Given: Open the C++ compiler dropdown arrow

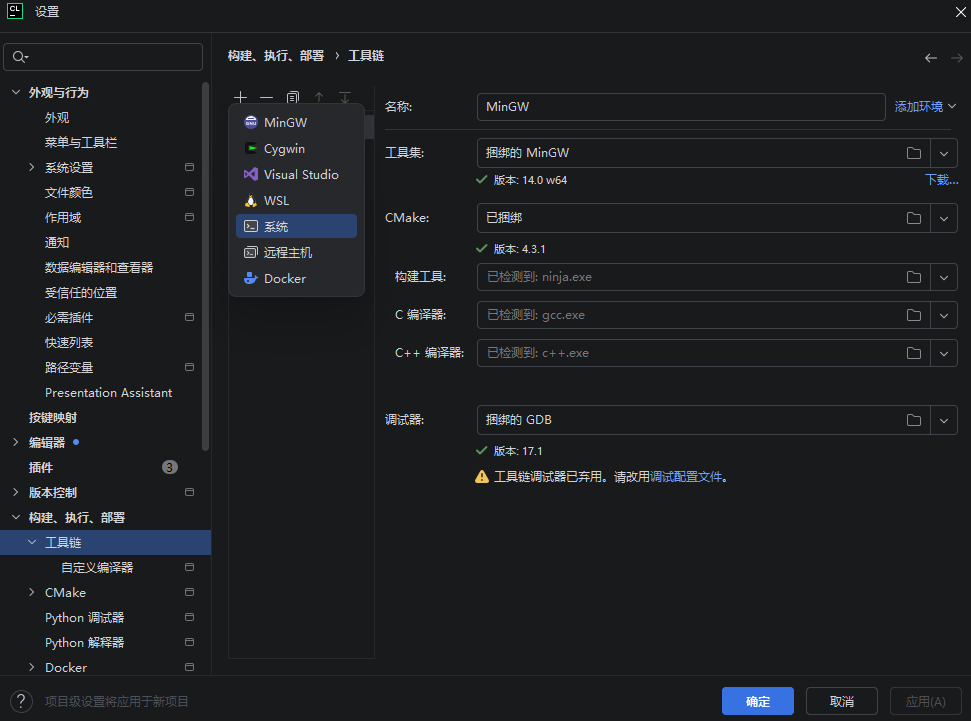Looking at the screenshot, I should point(944,353).
